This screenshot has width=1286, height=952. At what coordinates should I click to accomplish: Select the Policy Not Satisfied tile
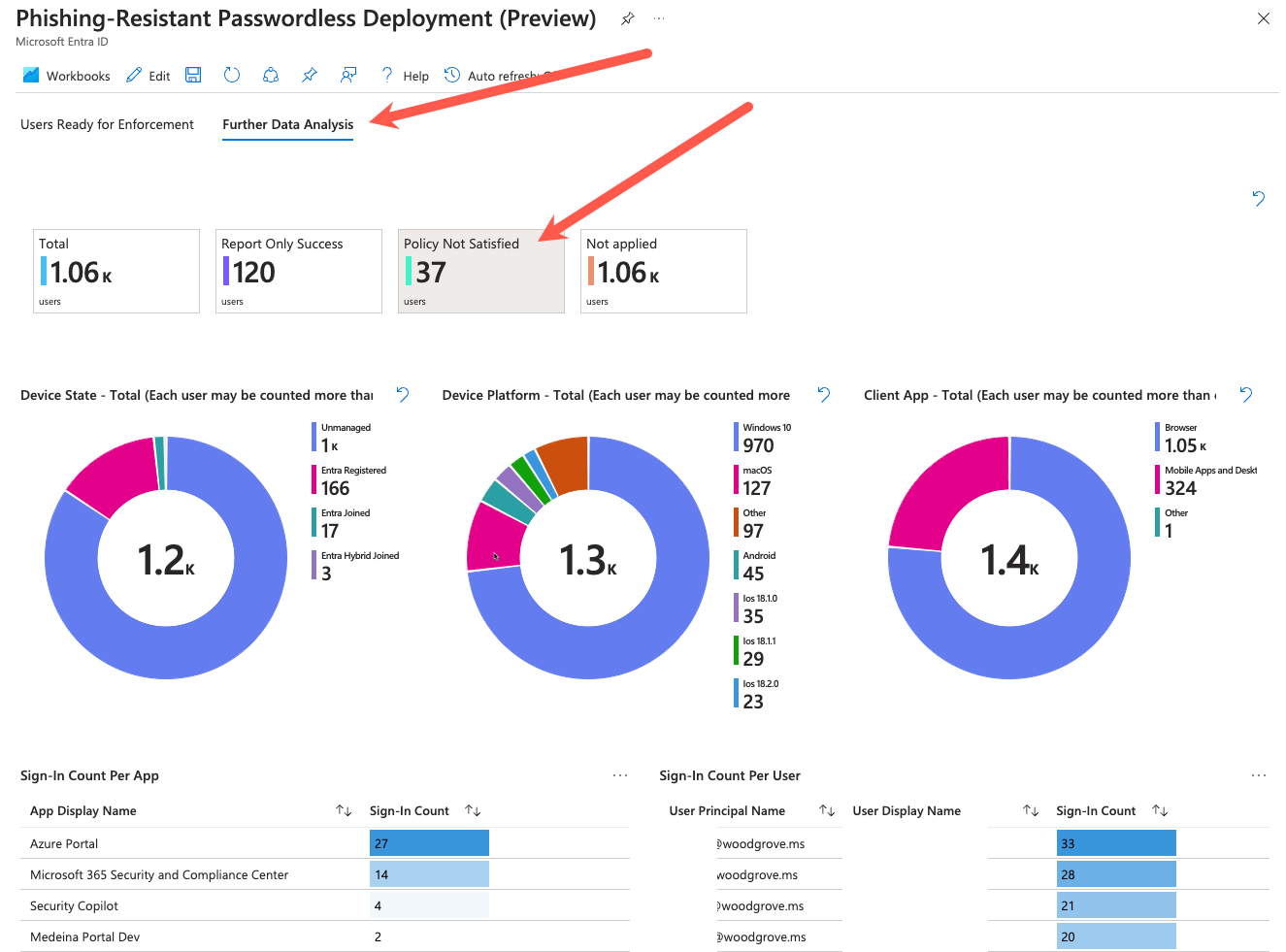[481, 271]
